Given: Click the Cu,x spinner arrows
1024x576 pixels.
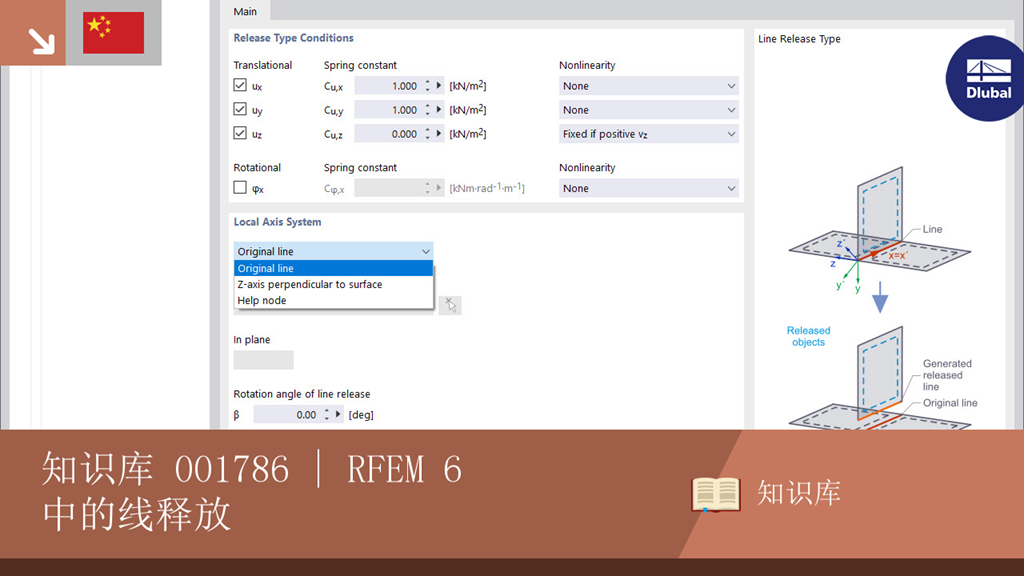Looking at the screenshot, I should [428, 86].
